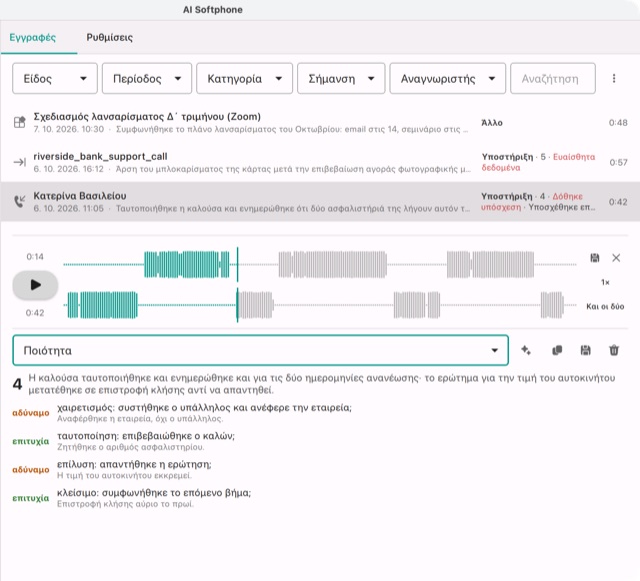This screenshot has height=581, width=640.
Task: Click the incoming call icon of Κατερίνα Βασιλείου
Action: [20, 201]
